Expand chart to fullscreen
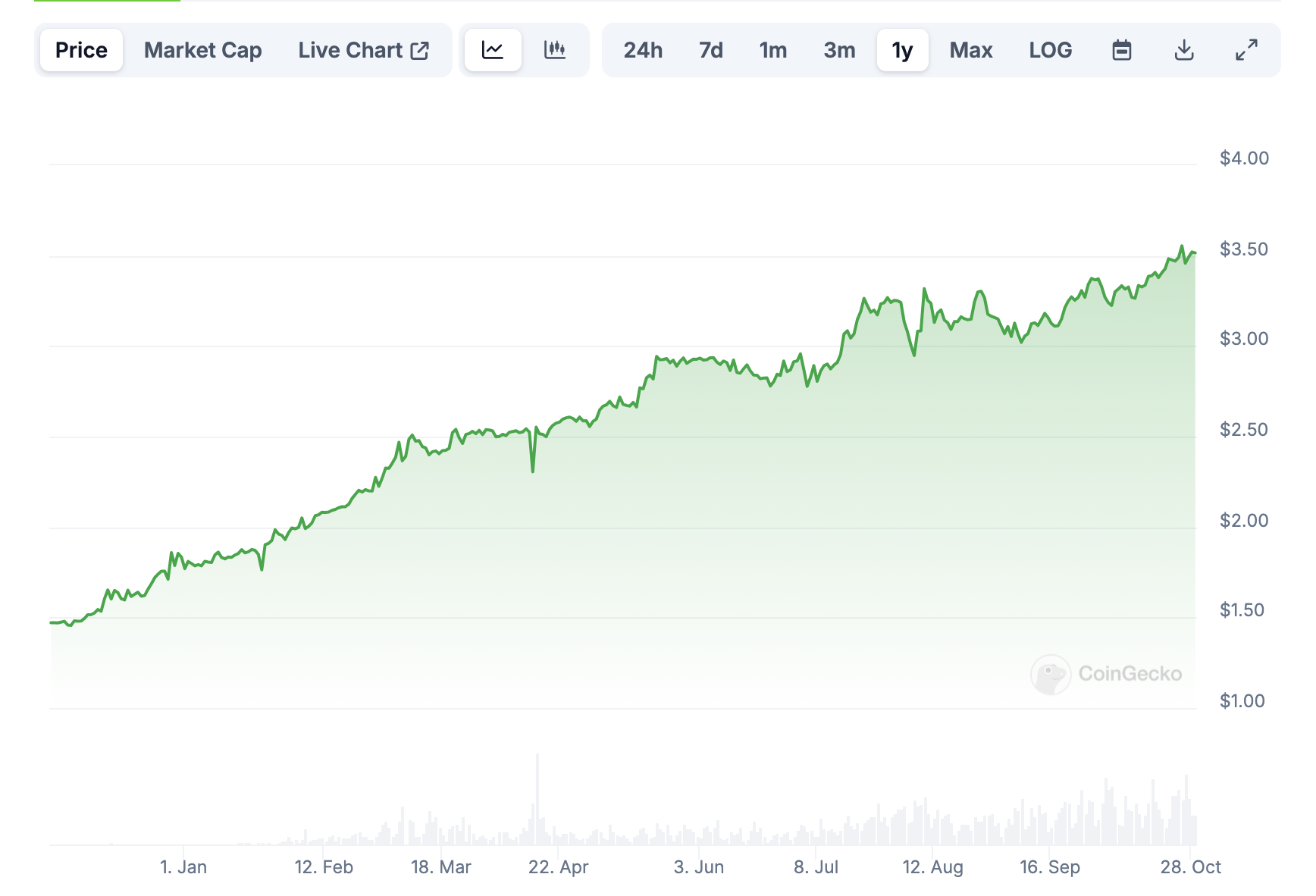Viewport: 1316px width, 896px height. (x=1246, y=50)
